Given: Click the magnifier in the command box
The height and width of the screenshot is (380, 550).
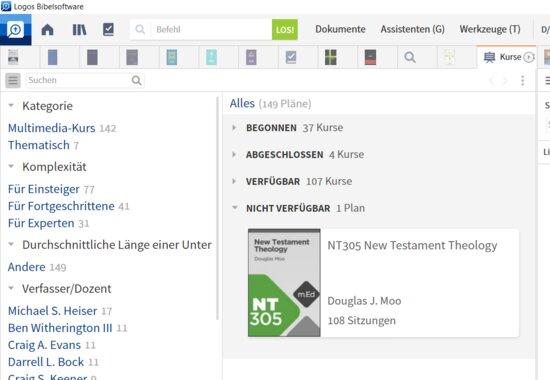Looking at the screenshot, I should click(140, 29).
